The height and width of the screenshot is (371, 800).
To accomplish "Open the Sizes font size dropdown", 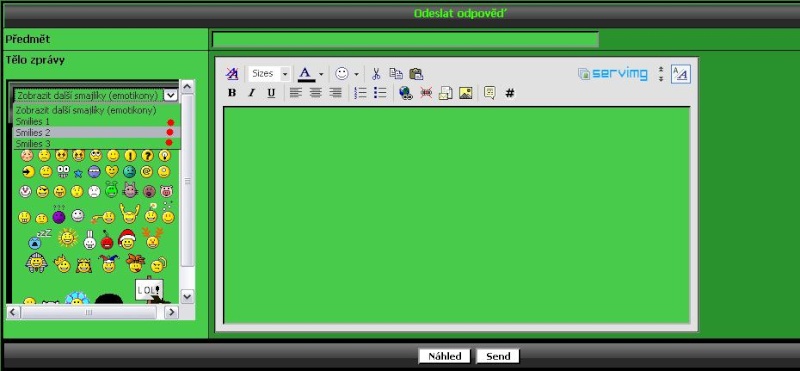I will [269, 74].
